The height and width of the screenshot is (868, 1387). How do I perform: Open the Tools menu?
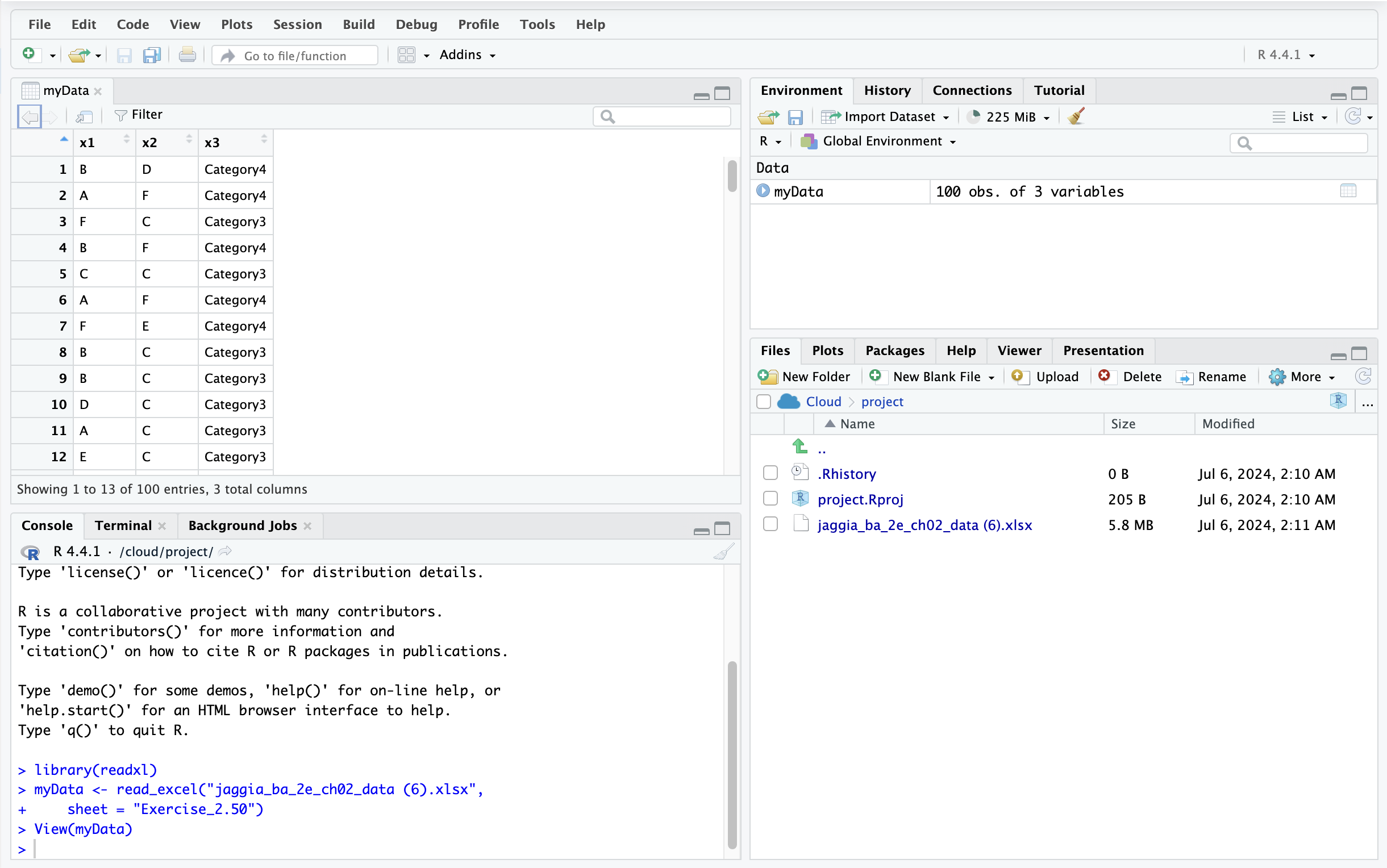point(538,24)
